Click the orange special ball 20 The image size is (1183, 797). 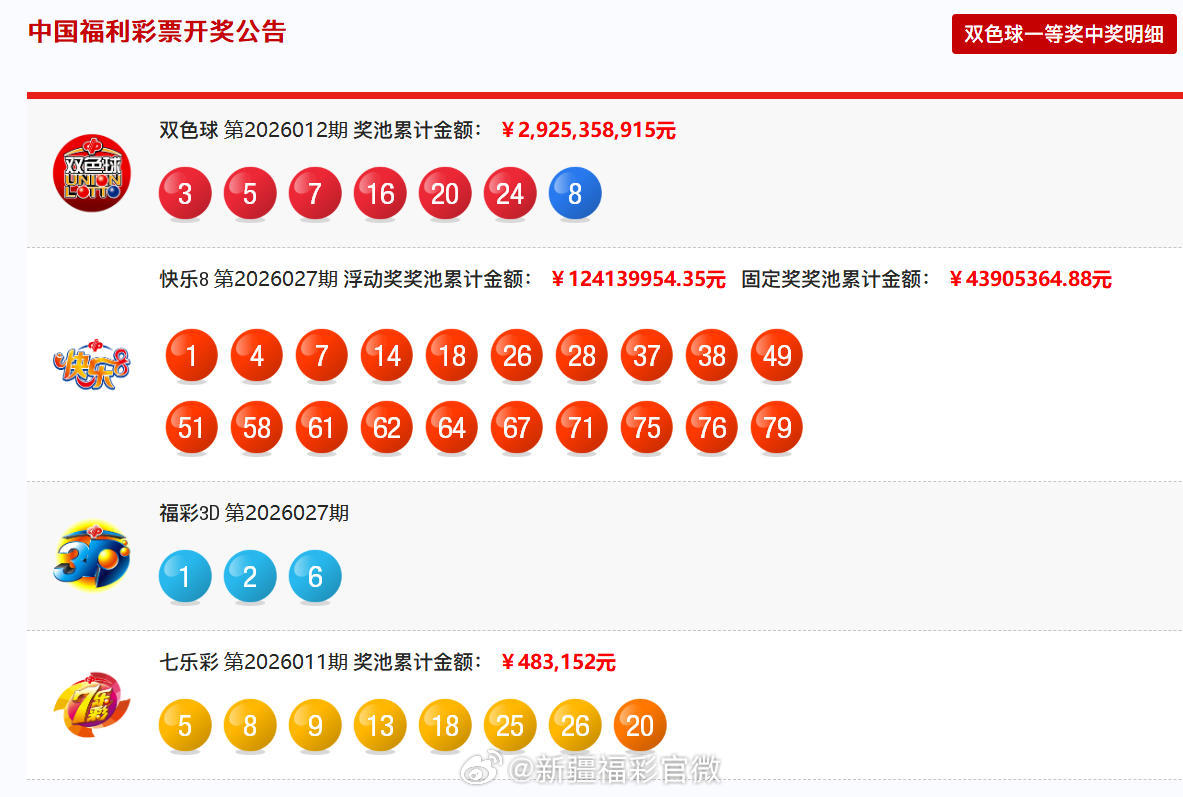coord(639,725)
